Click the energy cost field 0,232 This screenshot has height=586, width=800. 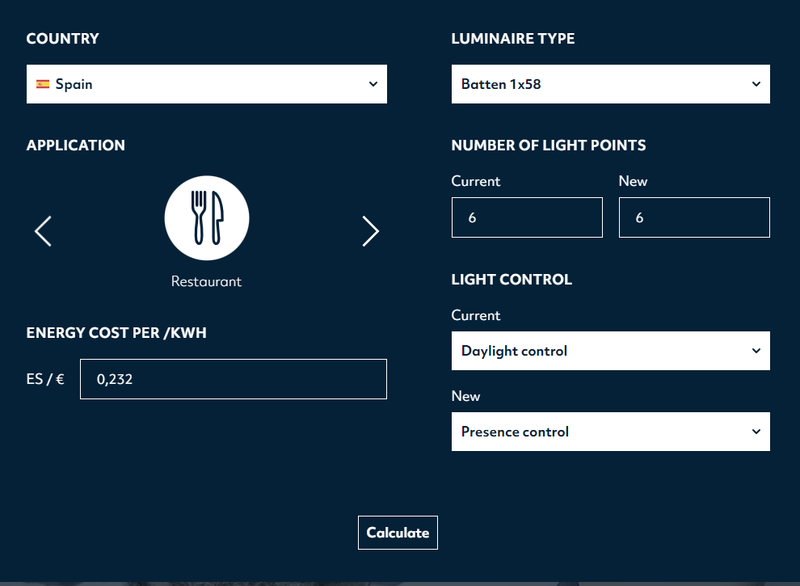tap(233, 379)
